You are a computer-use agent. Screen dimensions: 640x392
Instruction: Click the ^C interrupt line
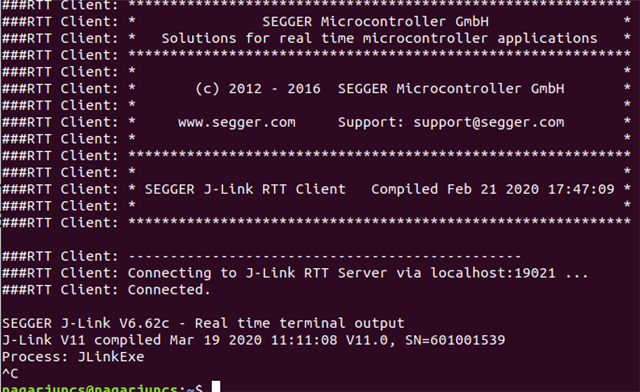pyautogui.click(x=10, y=373)
